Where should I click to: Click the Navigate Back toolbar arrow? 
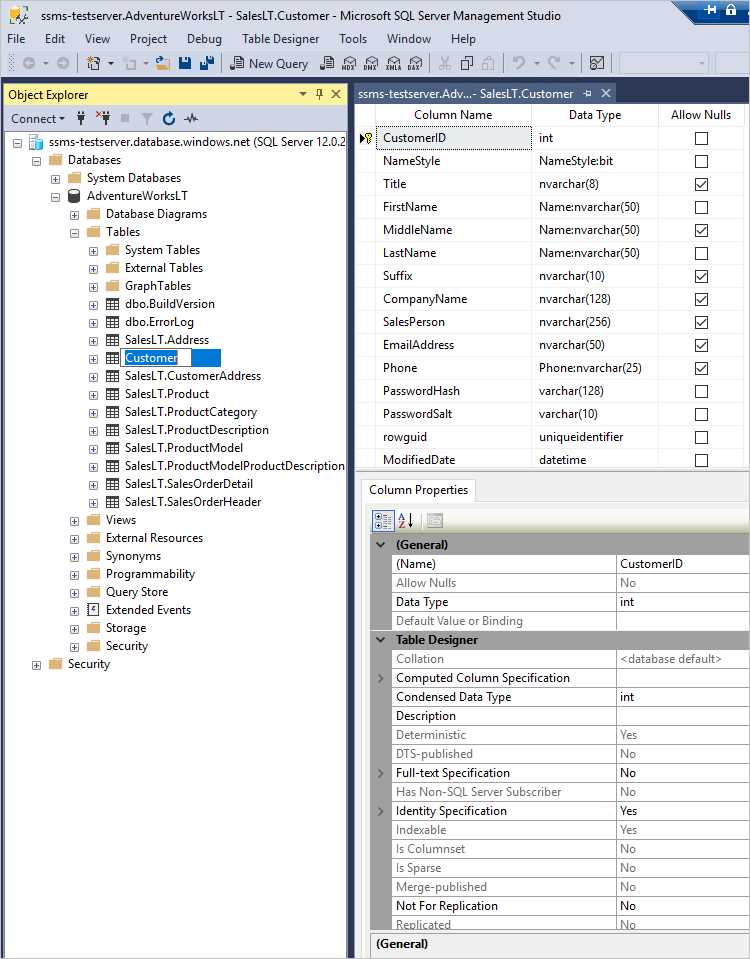(x=28, y=63)
